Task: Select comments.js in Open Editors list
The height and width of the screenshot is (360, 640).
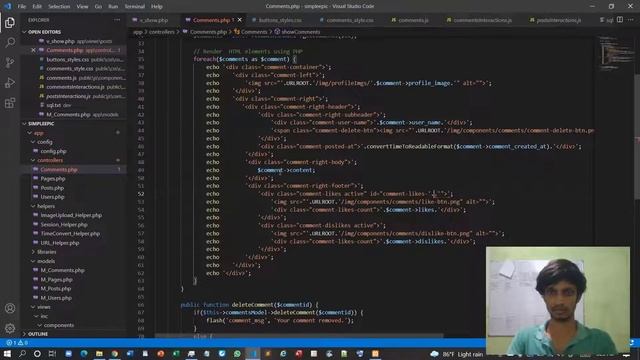Action: pos(61,78)
